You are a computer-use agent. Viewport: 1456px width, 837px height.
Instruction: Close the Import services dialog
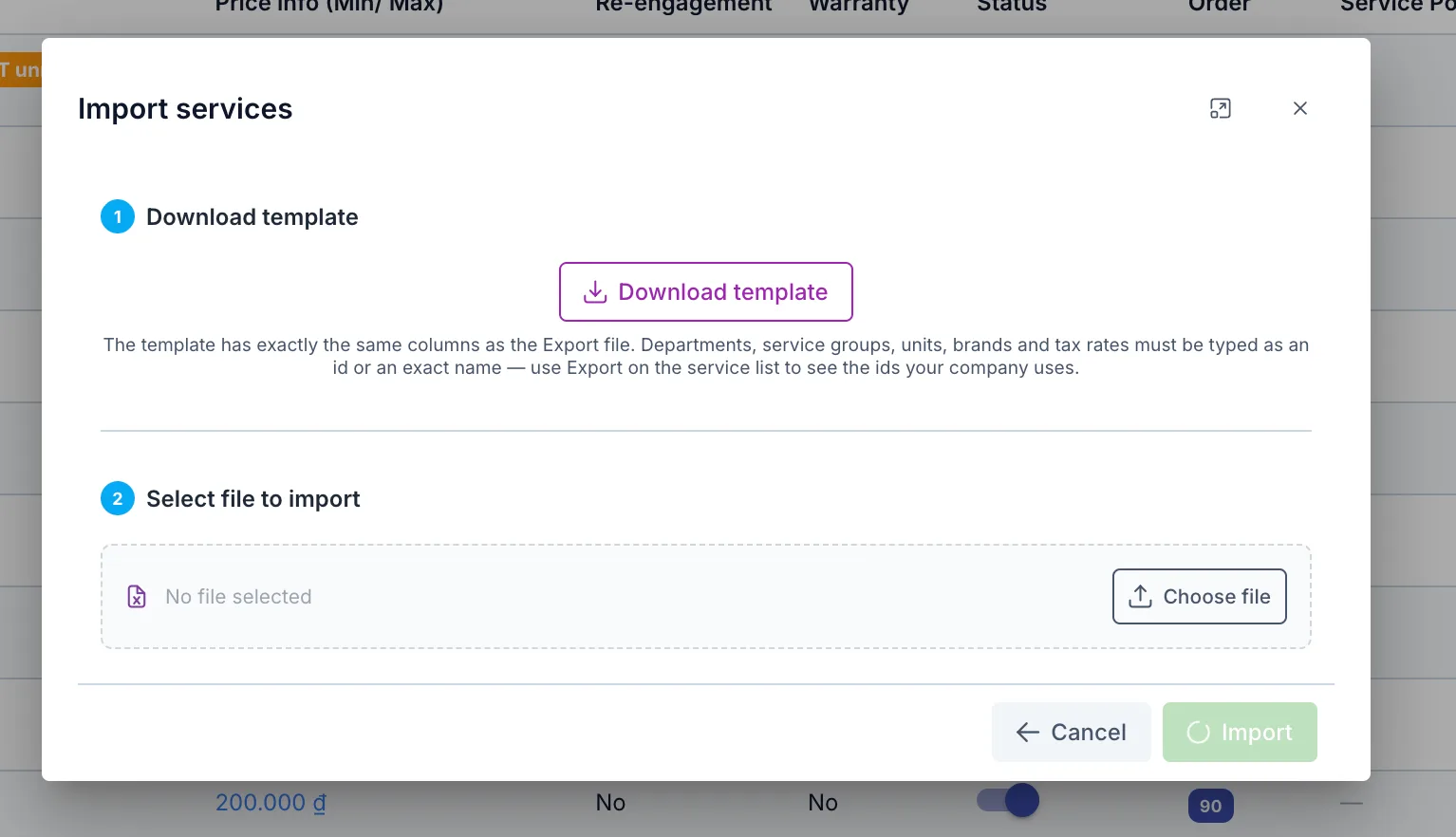(1300, 108)
